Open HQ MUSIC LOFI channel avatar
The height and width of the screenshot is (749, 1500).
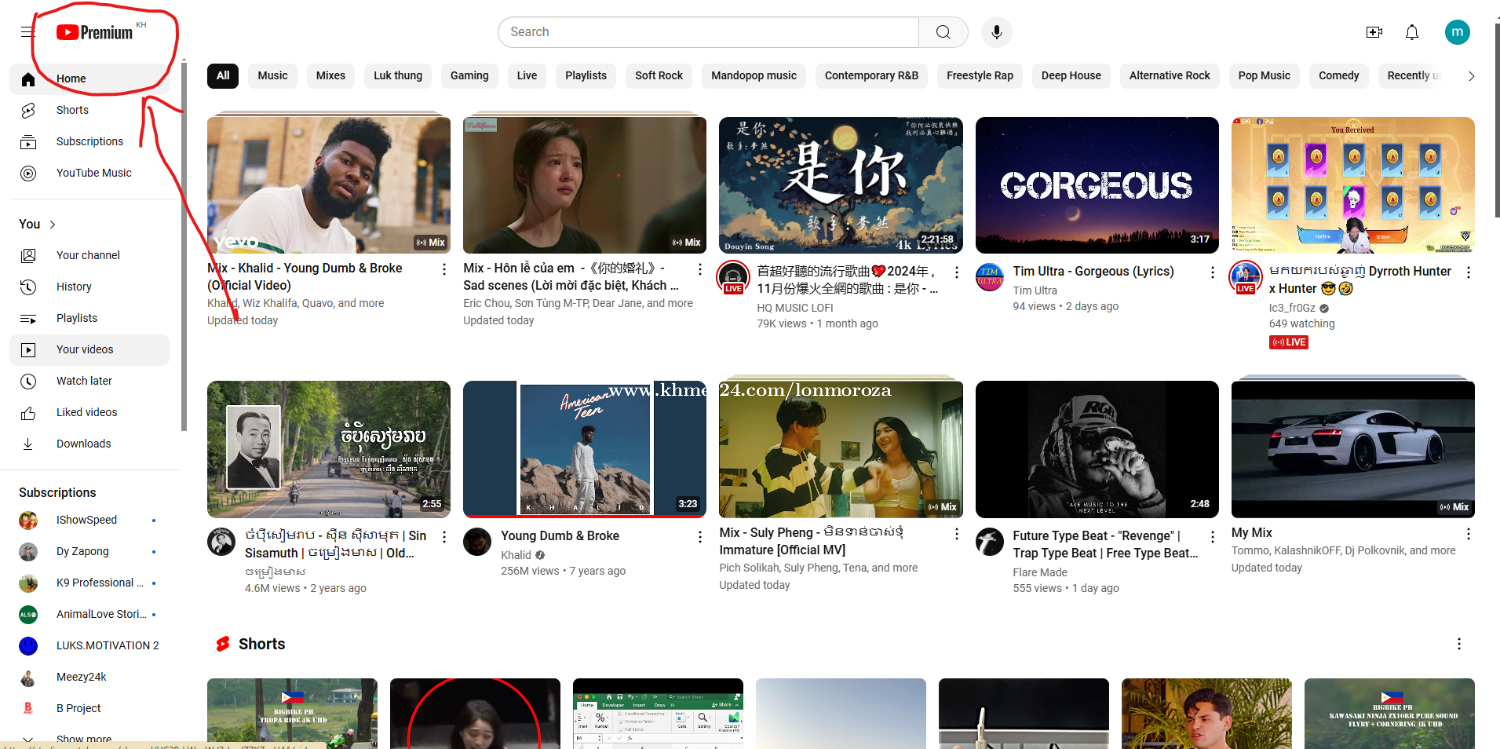point(734,277)
